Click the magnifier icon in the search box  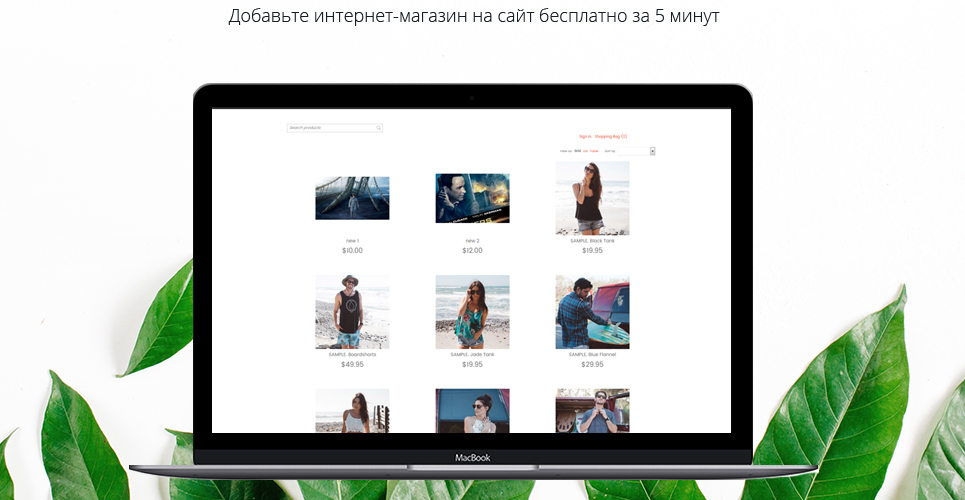click(378, 128)
